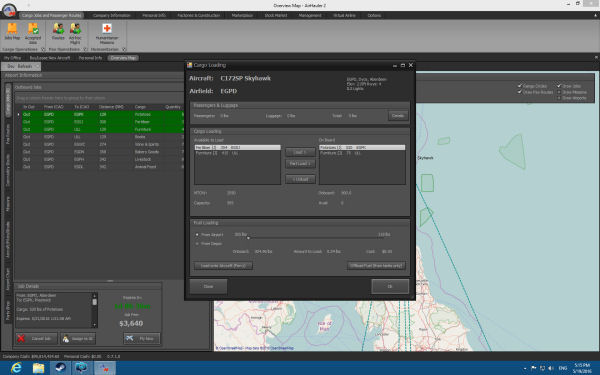
Task: Select Furniture item in Available to Load
Action: click(237, 153)
